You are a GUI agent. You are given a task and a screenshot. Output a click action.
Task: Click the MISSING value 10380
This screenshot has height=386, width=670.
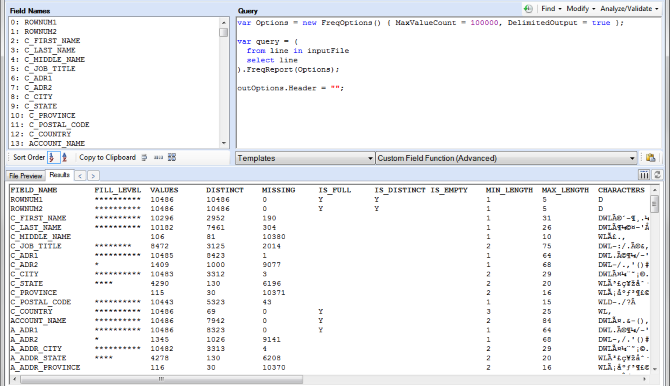coord(273,237)
